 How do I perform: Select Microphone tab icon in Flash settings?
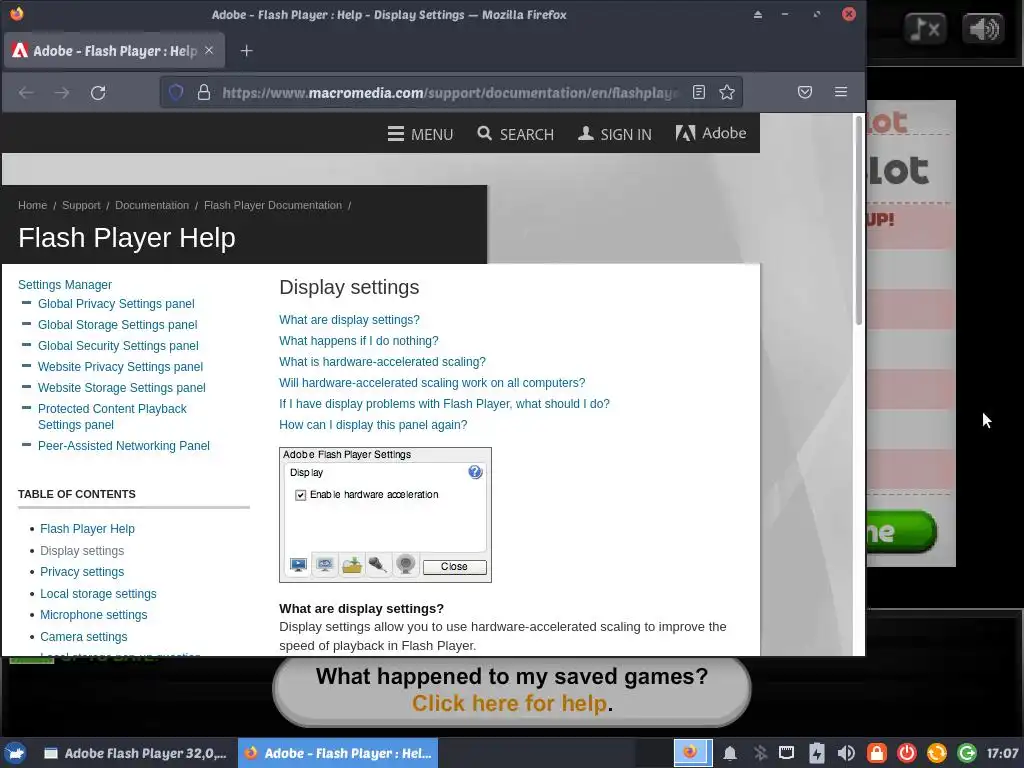[378, 565]
